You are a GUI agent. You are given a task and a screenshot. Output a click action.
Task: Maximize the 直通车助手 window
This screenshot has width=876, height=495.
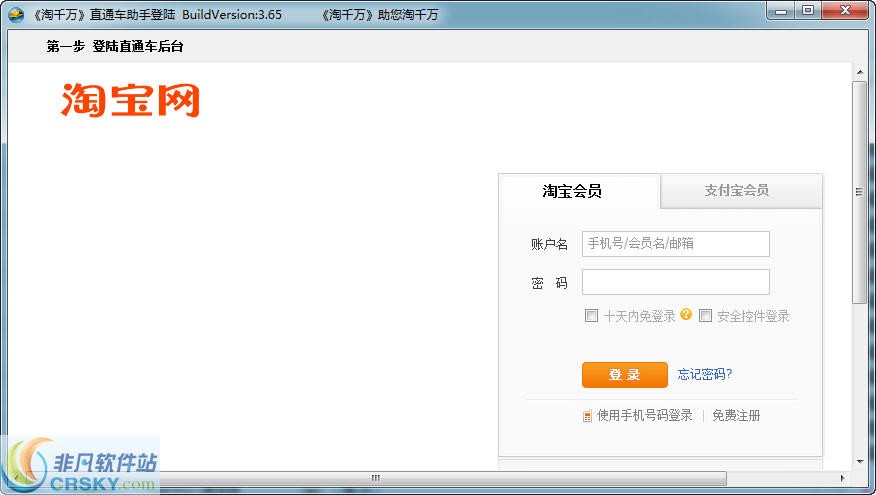[x=807, y=11]
